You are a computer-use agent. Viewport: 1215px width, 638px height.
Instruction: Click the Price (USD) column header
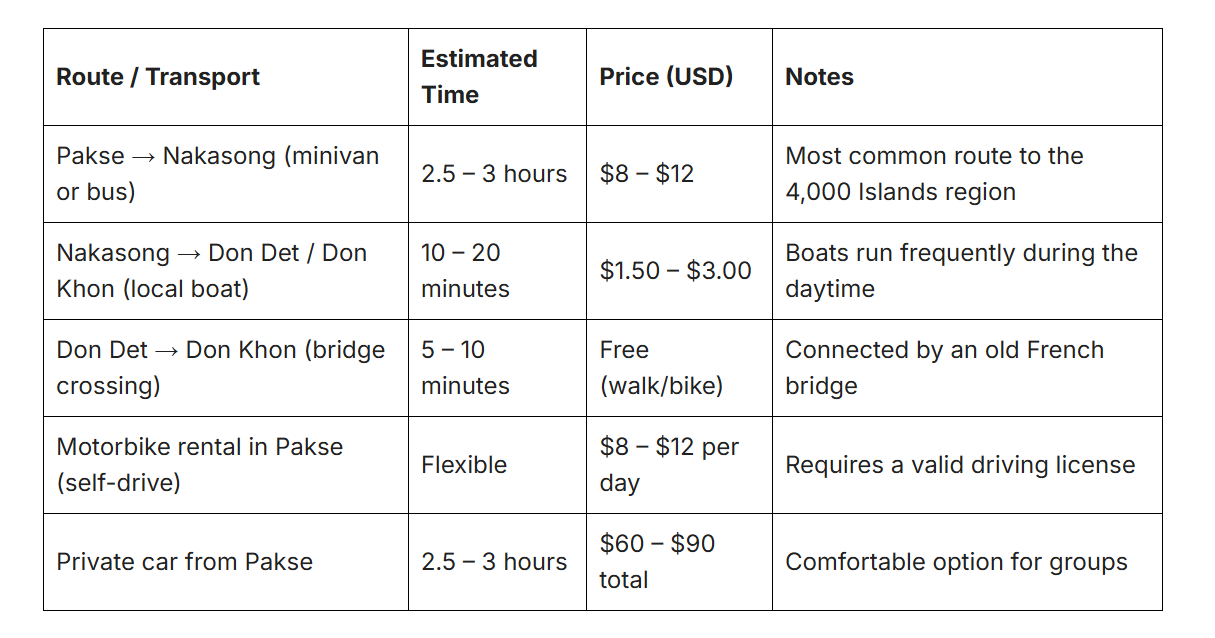(x=679, y=77)
